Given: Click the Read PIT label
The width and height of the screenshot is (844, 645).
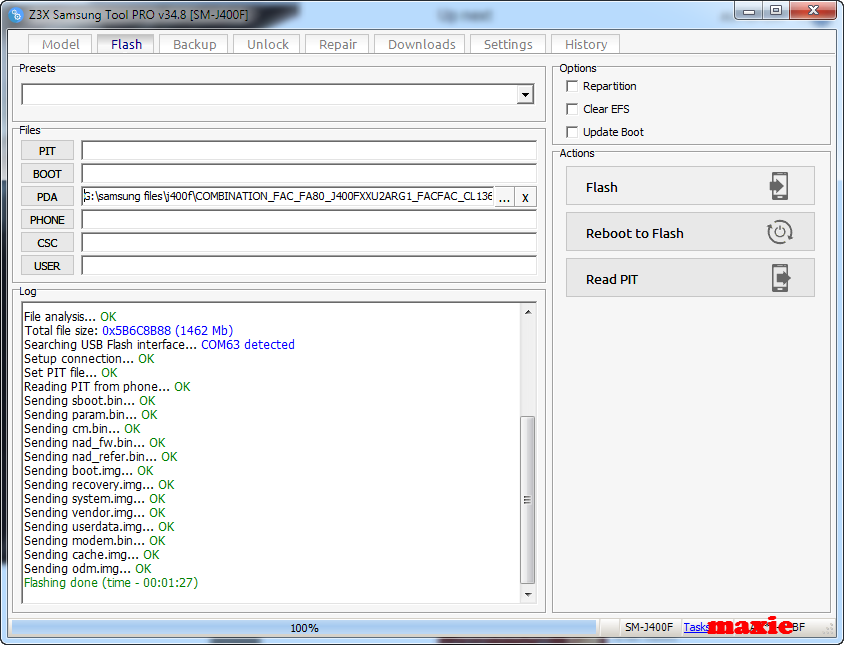Looking at the screenshot, I should [x=612, y=279].
